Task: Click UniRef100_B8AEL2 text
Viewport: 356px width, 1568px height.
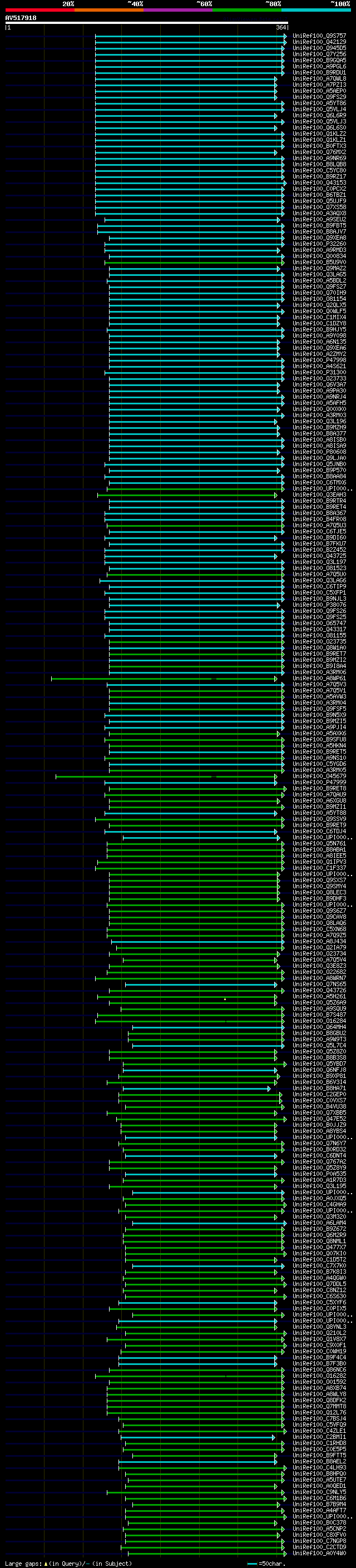Action: coord(319,1461)
